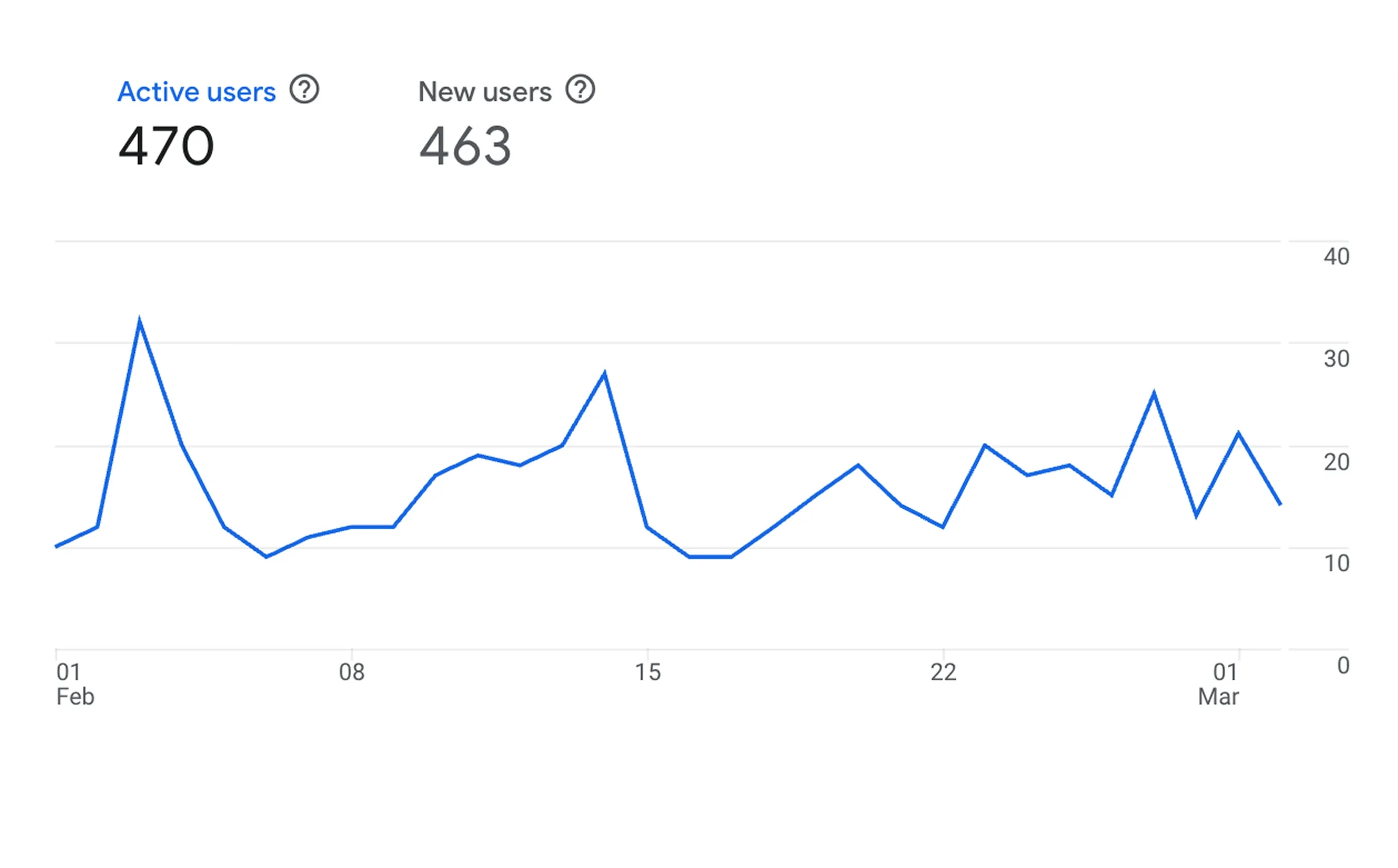Select the New users metric label
This screenshot has width=1398, height=868.
[485, 91]
